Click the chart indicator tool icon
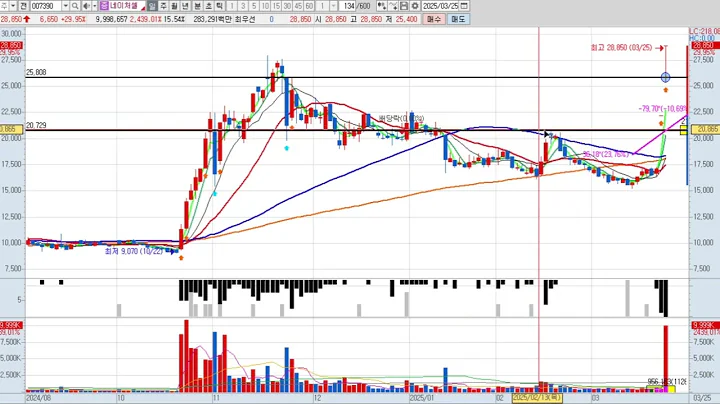This screenshot has width=720, height=404. tap(381, 6)
